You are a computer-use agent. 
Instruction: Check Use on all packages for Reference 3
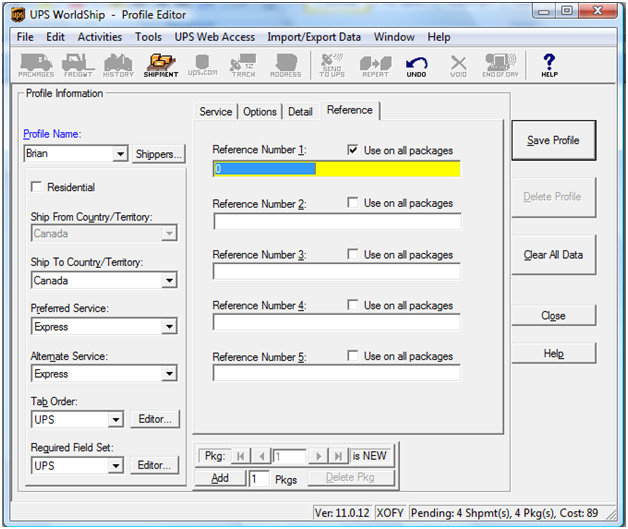pyautogui.click(x=352, y=254)
